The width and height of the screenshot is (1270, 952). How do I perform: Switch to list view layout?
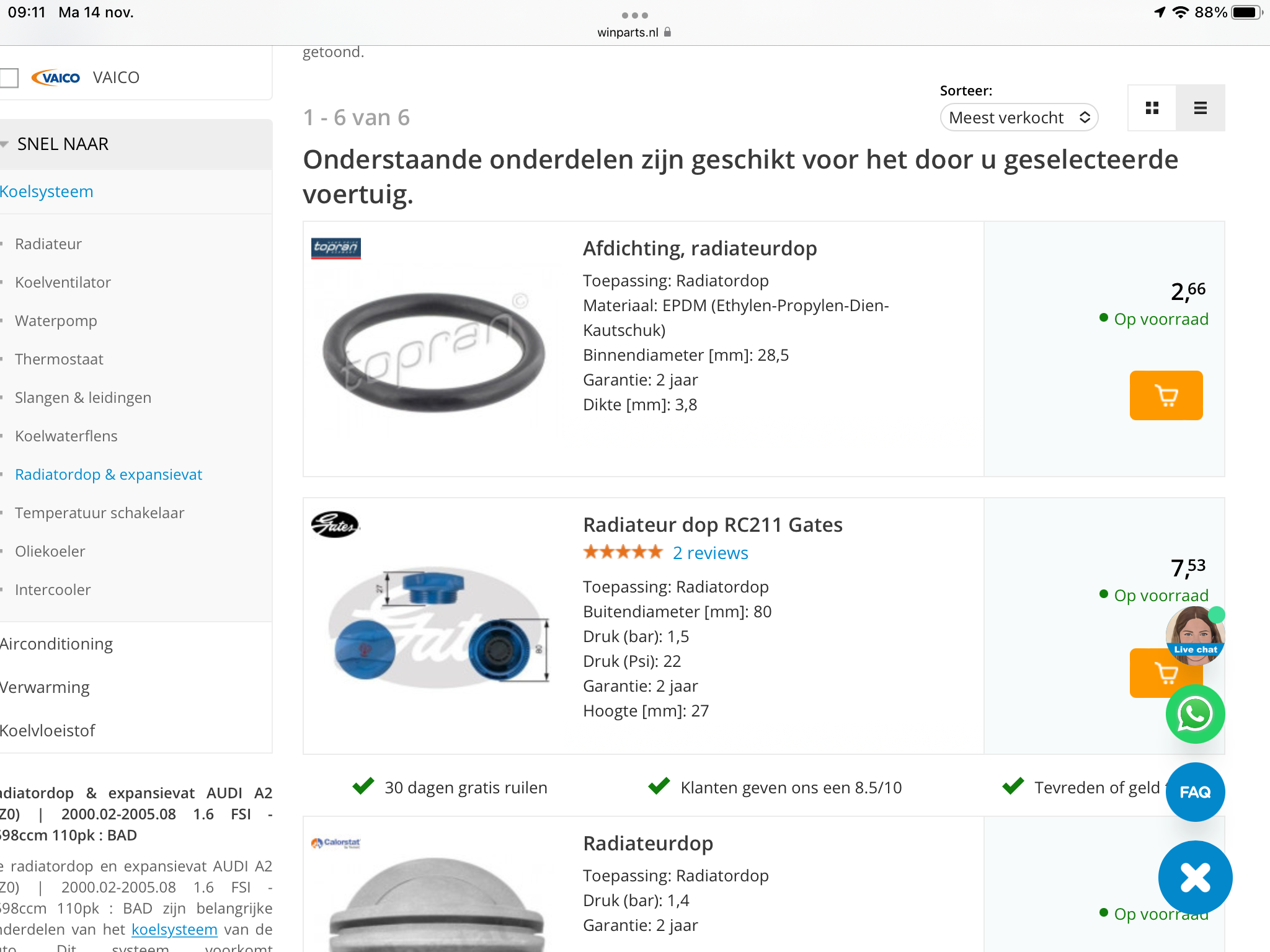pos(1201,108)
